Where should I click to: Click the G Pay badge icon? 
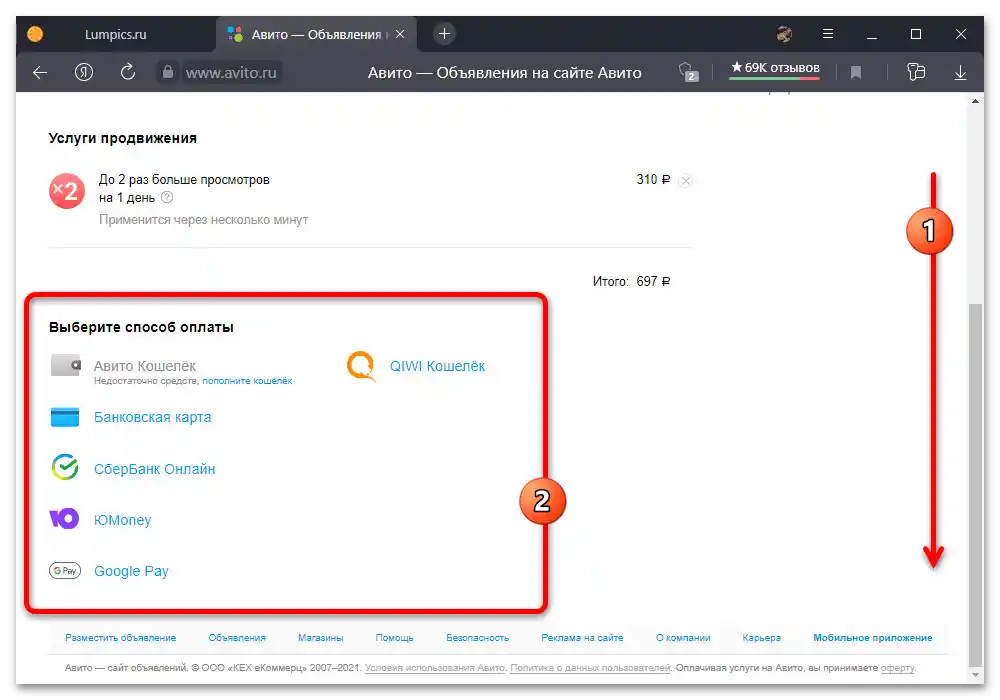(x=65, y=570)
